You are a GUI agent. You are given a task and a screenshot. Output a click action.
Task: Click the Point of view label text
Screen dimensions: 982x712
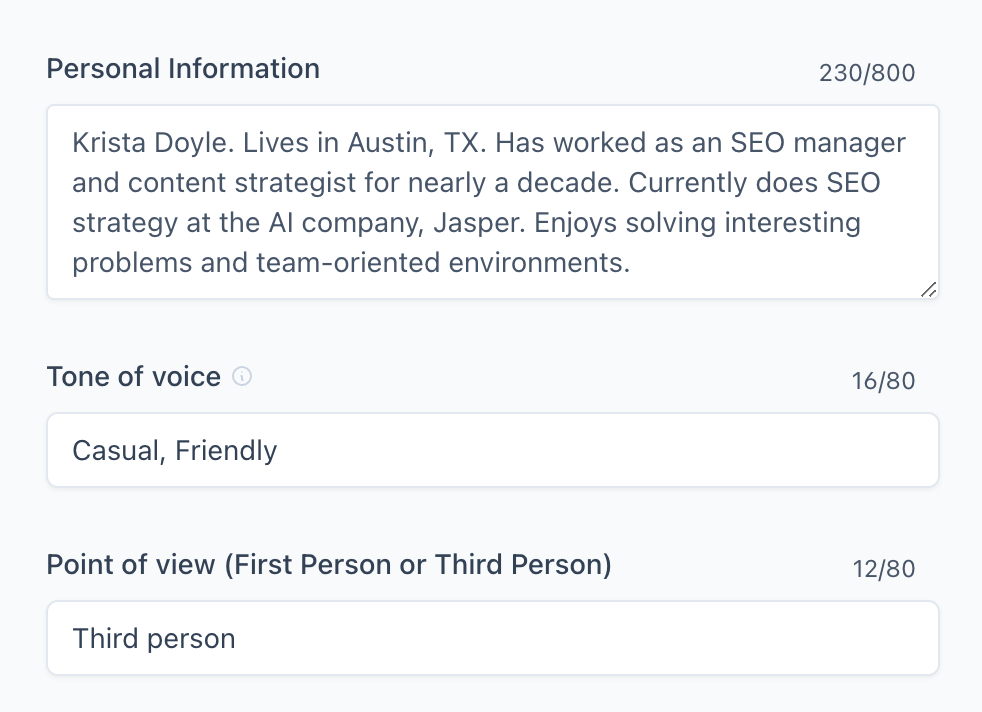[330, 564]
